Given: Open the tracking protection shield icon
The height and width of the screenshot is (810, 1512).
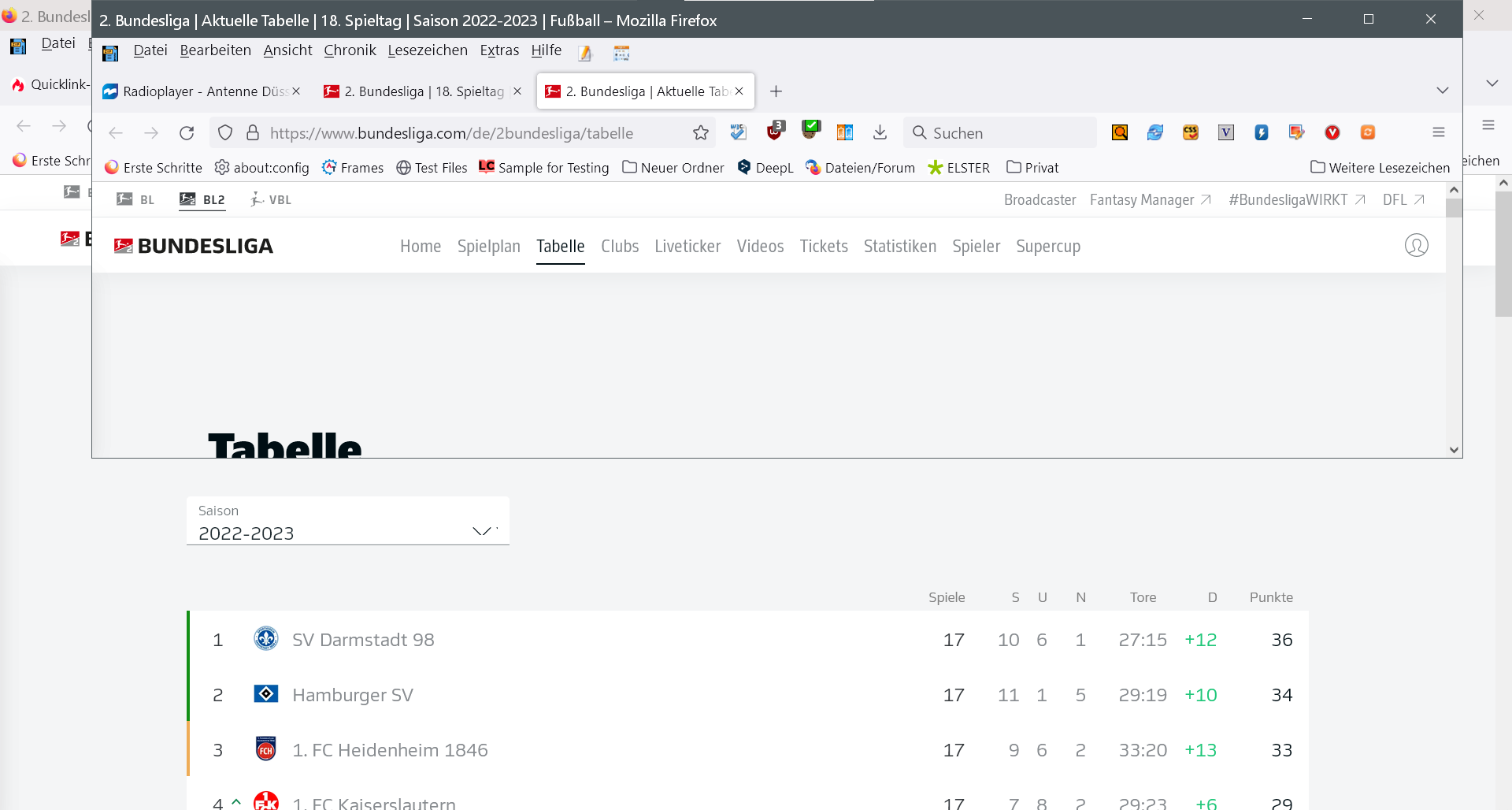Looking at the screenshot, I should pyautogui.click(x=225, y=132).
